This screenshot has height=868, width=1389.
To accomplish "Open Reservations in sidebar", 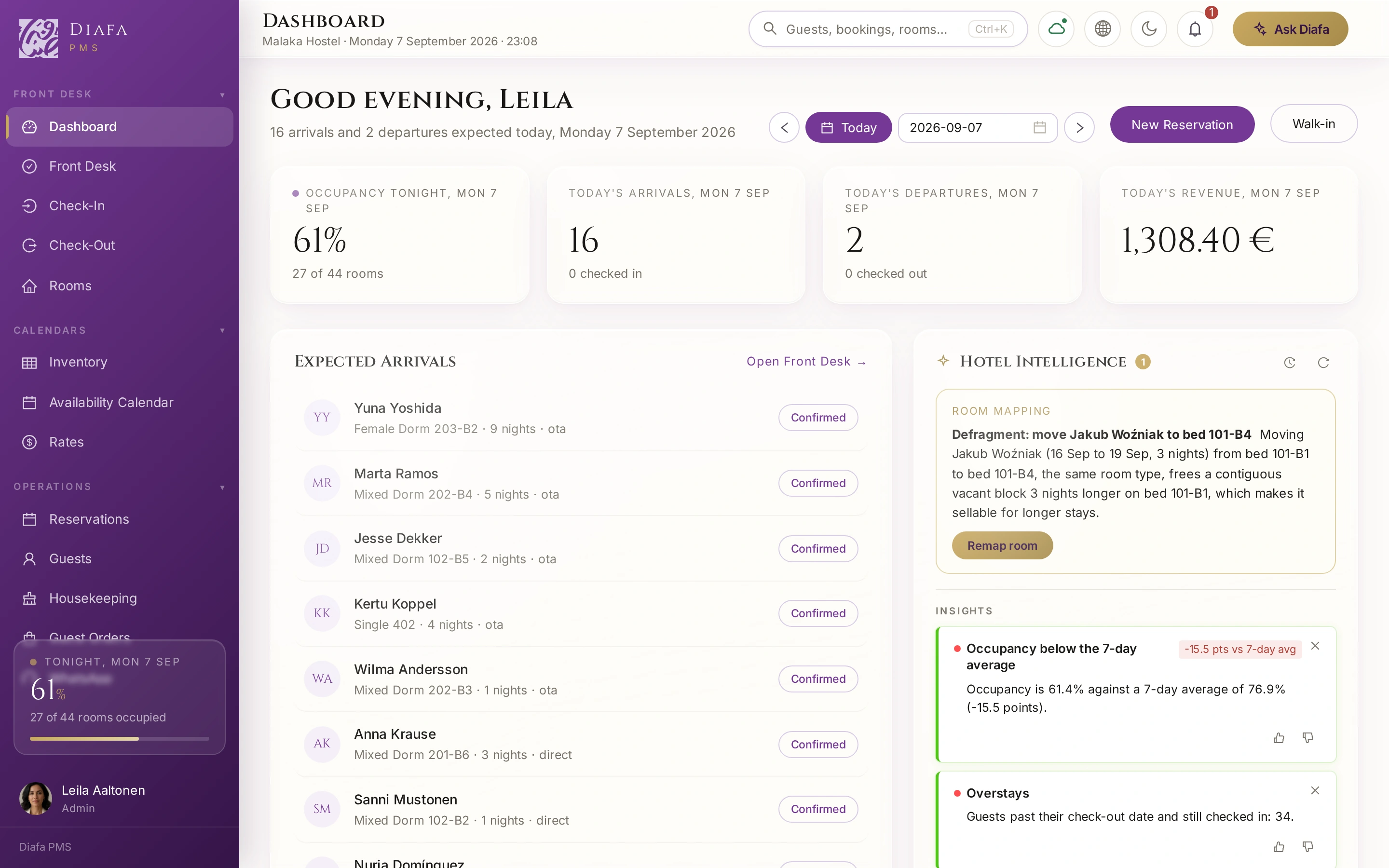I will coord(120,519).
